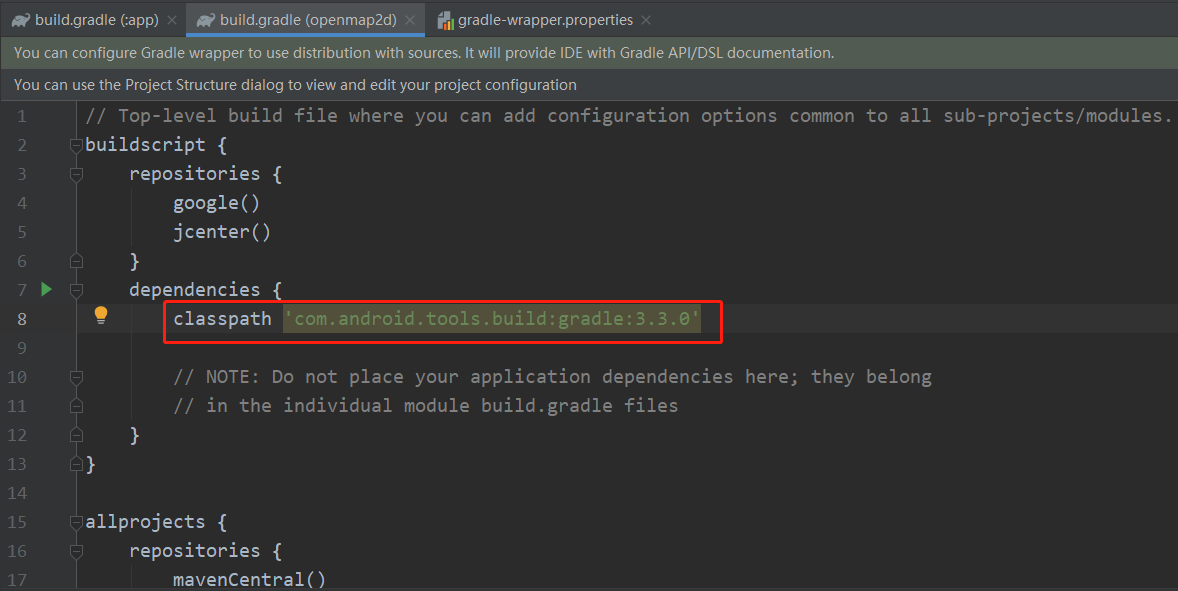
Task: Click the fold end marker on line 6
Action: 76,261
